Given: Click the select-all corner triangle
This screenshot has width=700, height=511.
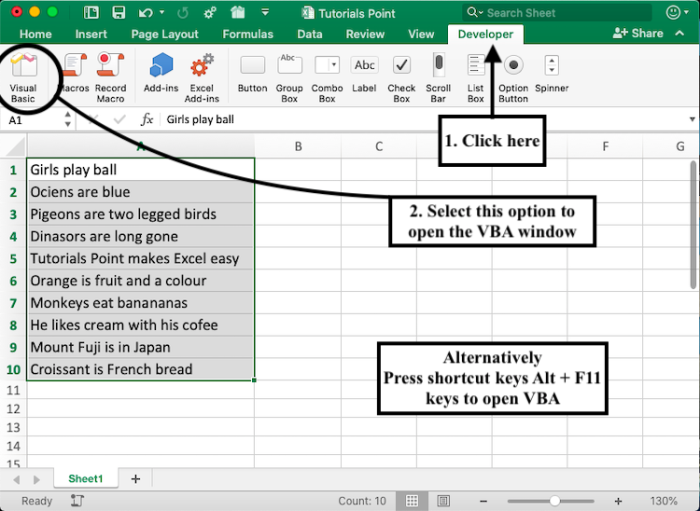Looking at the screenshot, I should pyautogui.click(x=14, y=146).
